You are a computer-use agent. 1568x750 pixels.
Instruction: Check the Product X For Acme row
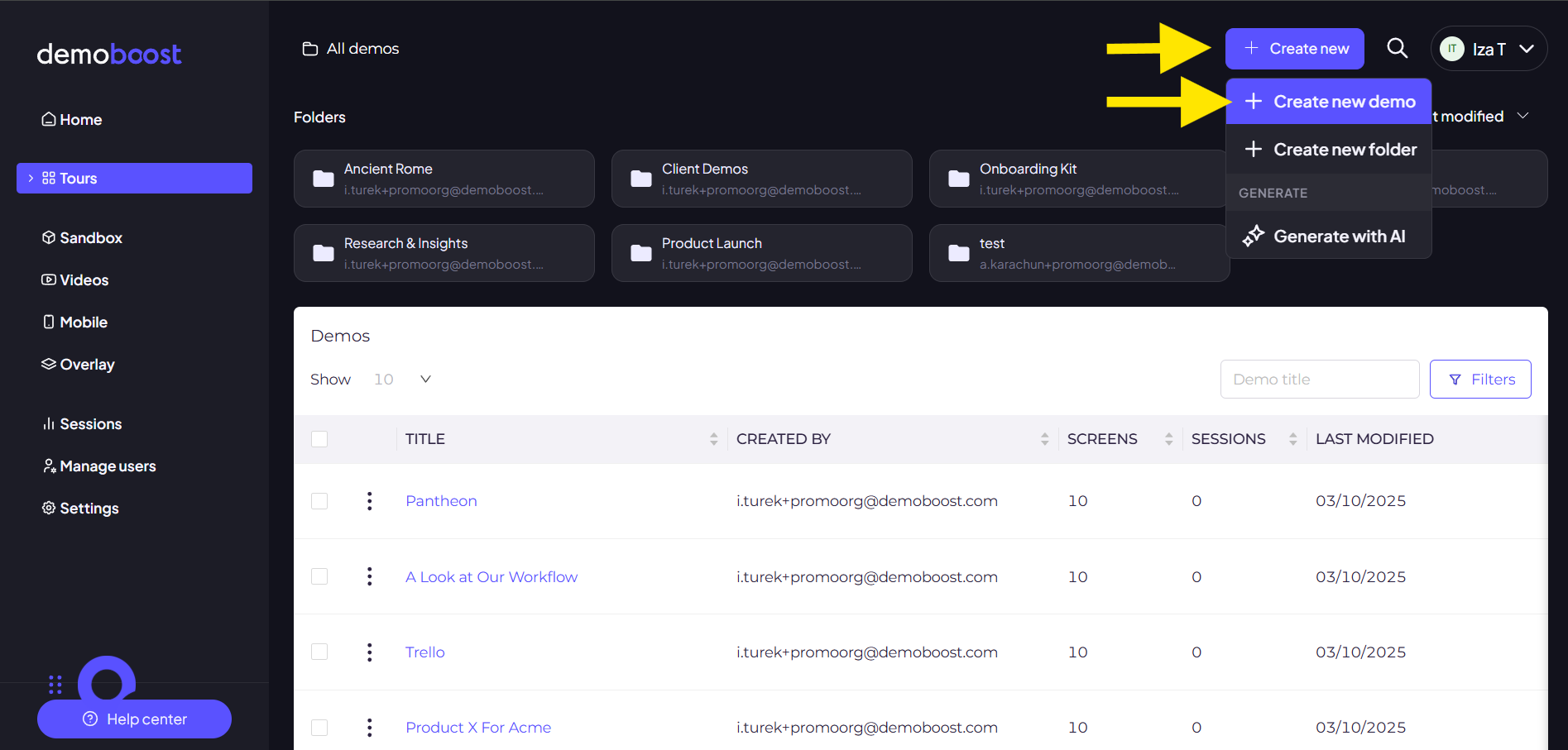(x=319, y=728)
